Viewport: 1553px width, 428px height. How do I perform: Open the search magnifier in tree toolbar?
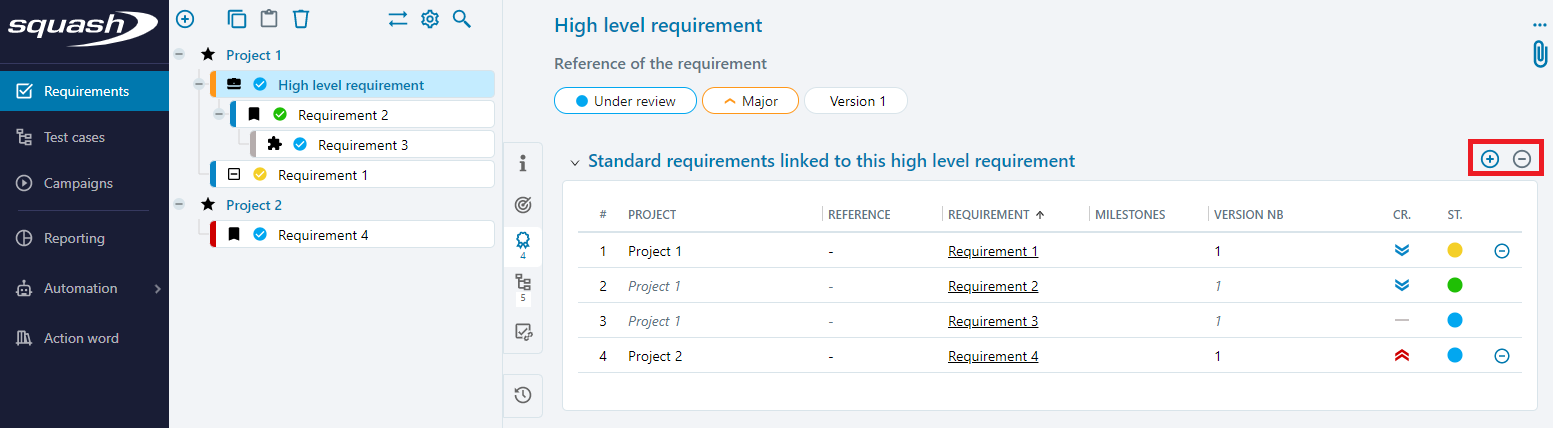coord(462,19)
